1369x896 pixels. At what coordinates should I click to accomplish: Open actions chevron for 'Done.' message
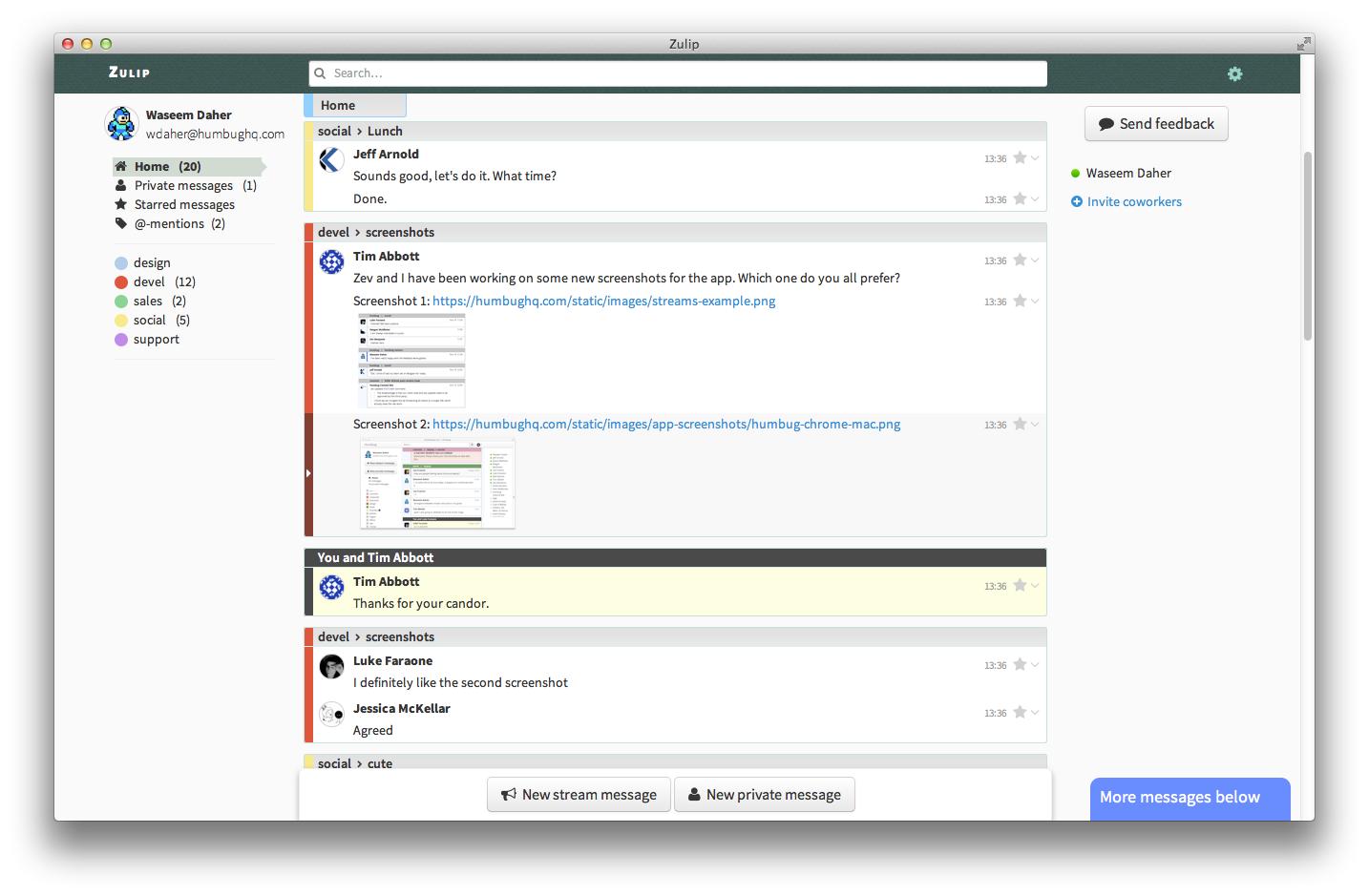(x=1035, y=199)
